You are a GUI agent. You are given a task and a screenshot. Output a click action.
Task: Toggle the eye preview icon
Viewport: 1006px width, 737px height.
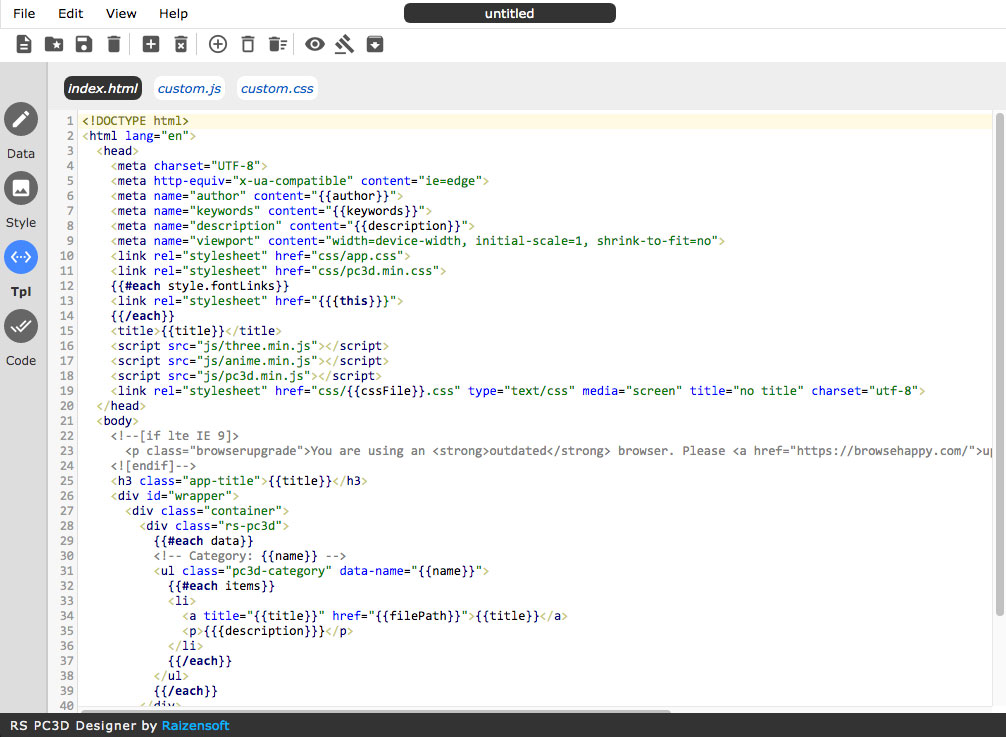pos(315,44)
